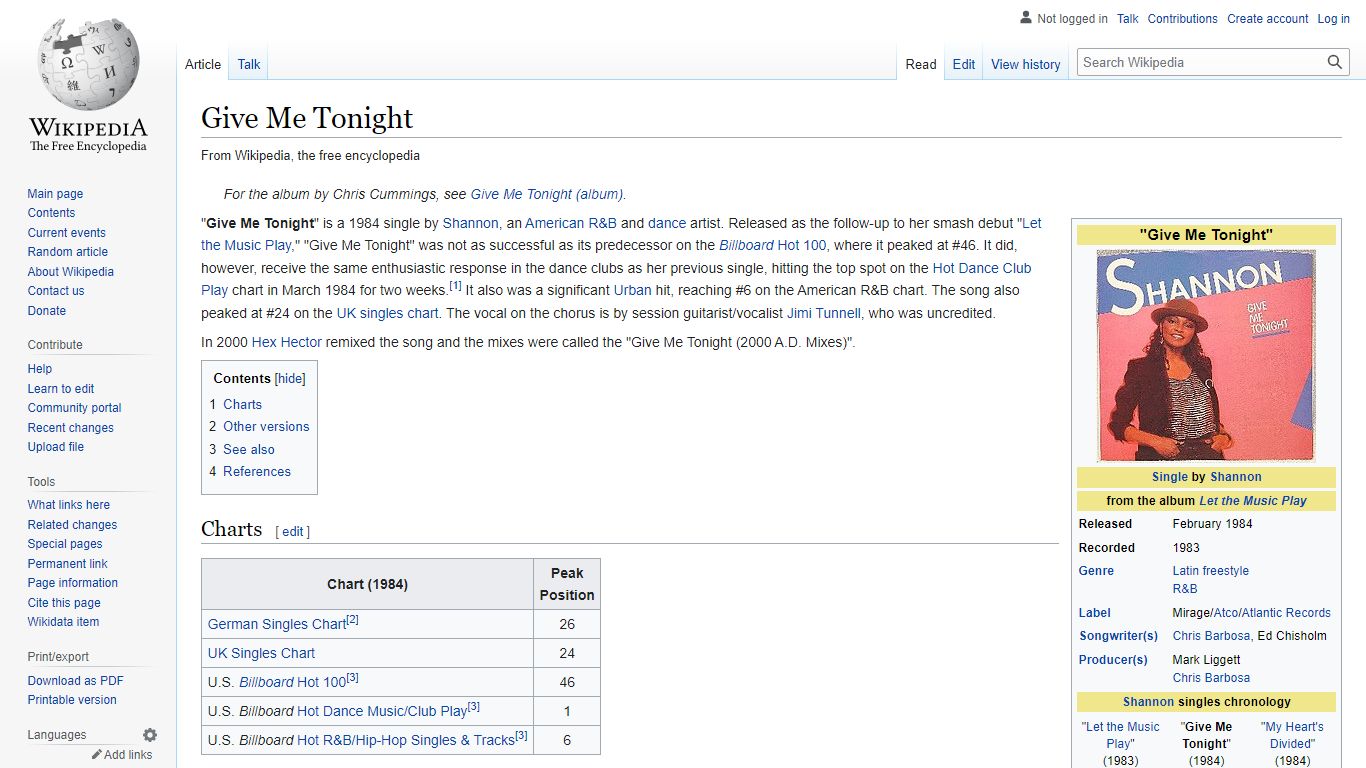Open the Wikidata item link
Image resolution: width=1366 pixels, height=768 pixels.
point(63,622)
